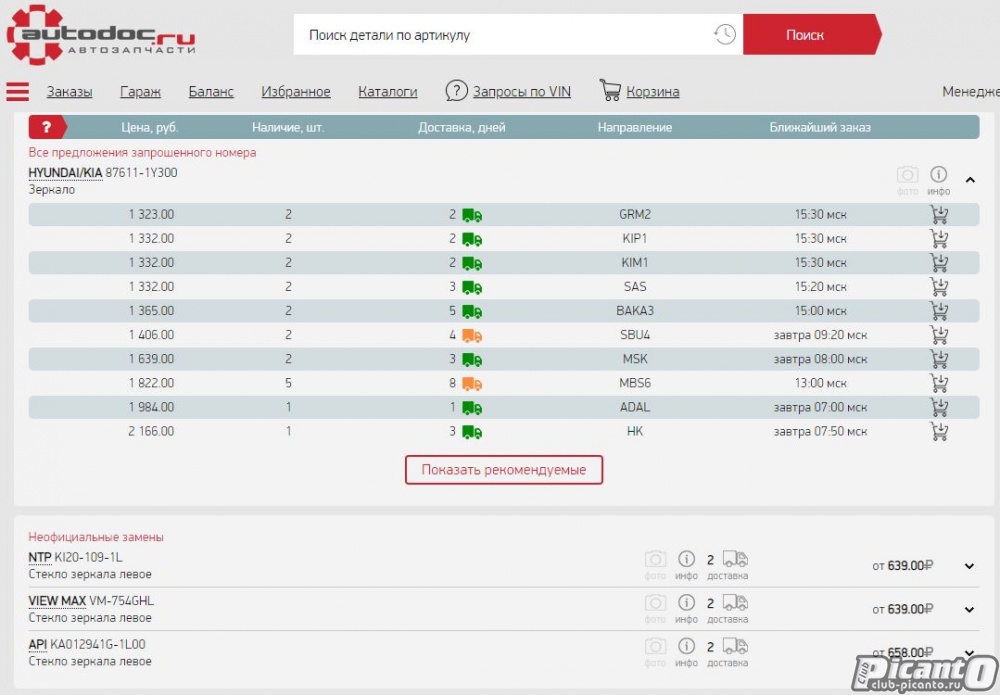Open the Заказы menu item
1000x695 pixels.
[x=70, y=92]
